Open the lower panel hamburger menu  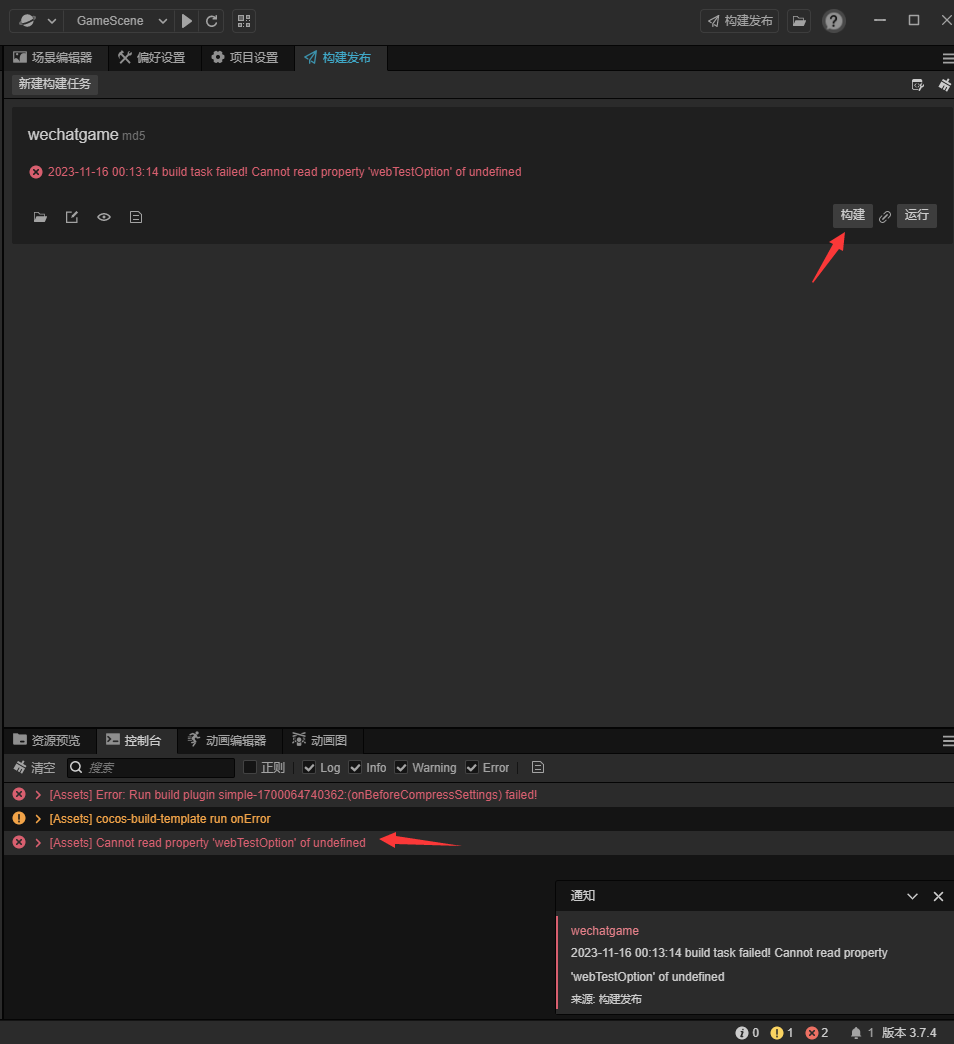(x=947, y=742)
